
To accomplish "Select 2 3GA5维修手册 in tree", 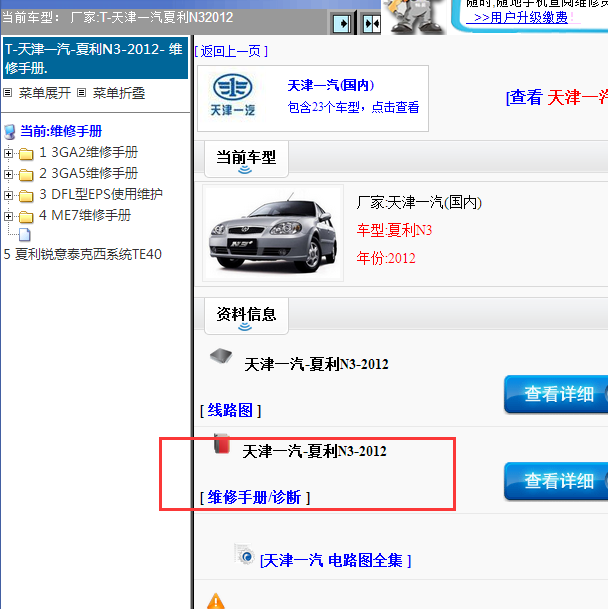I will coord(89,173).
